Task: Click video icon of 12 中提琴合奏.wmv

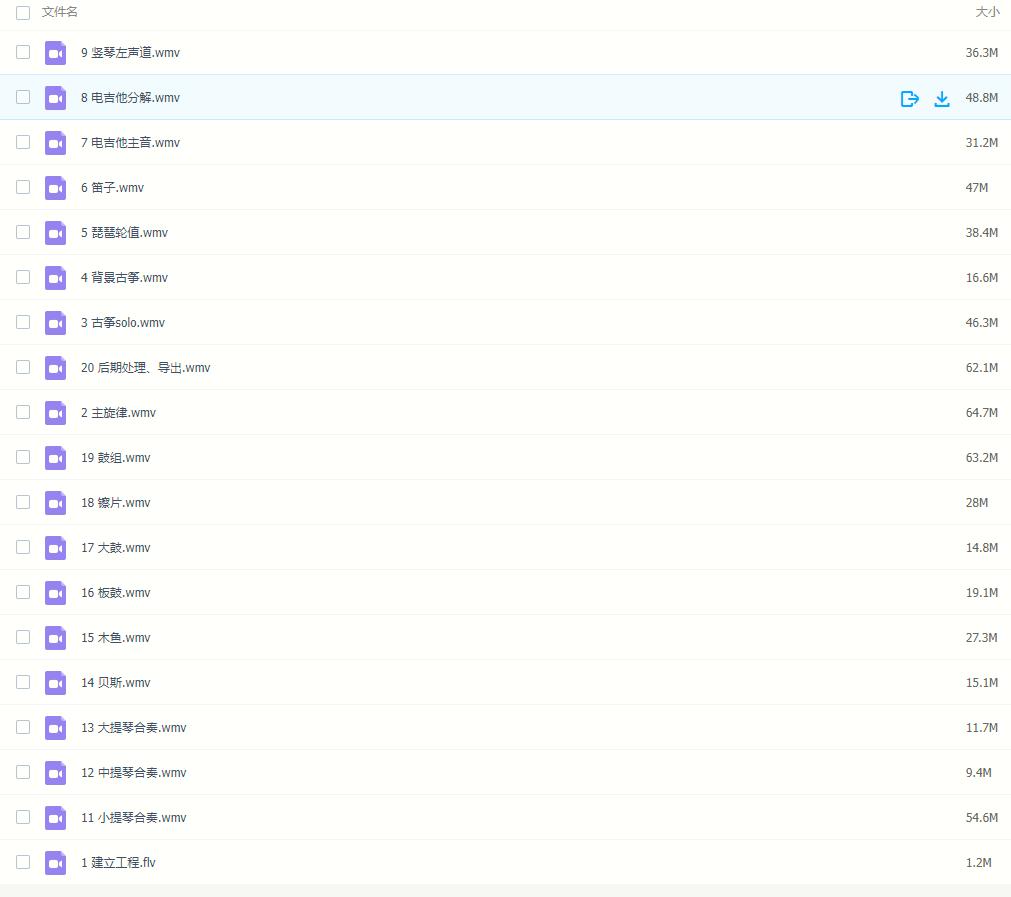Action: point(55,773)
